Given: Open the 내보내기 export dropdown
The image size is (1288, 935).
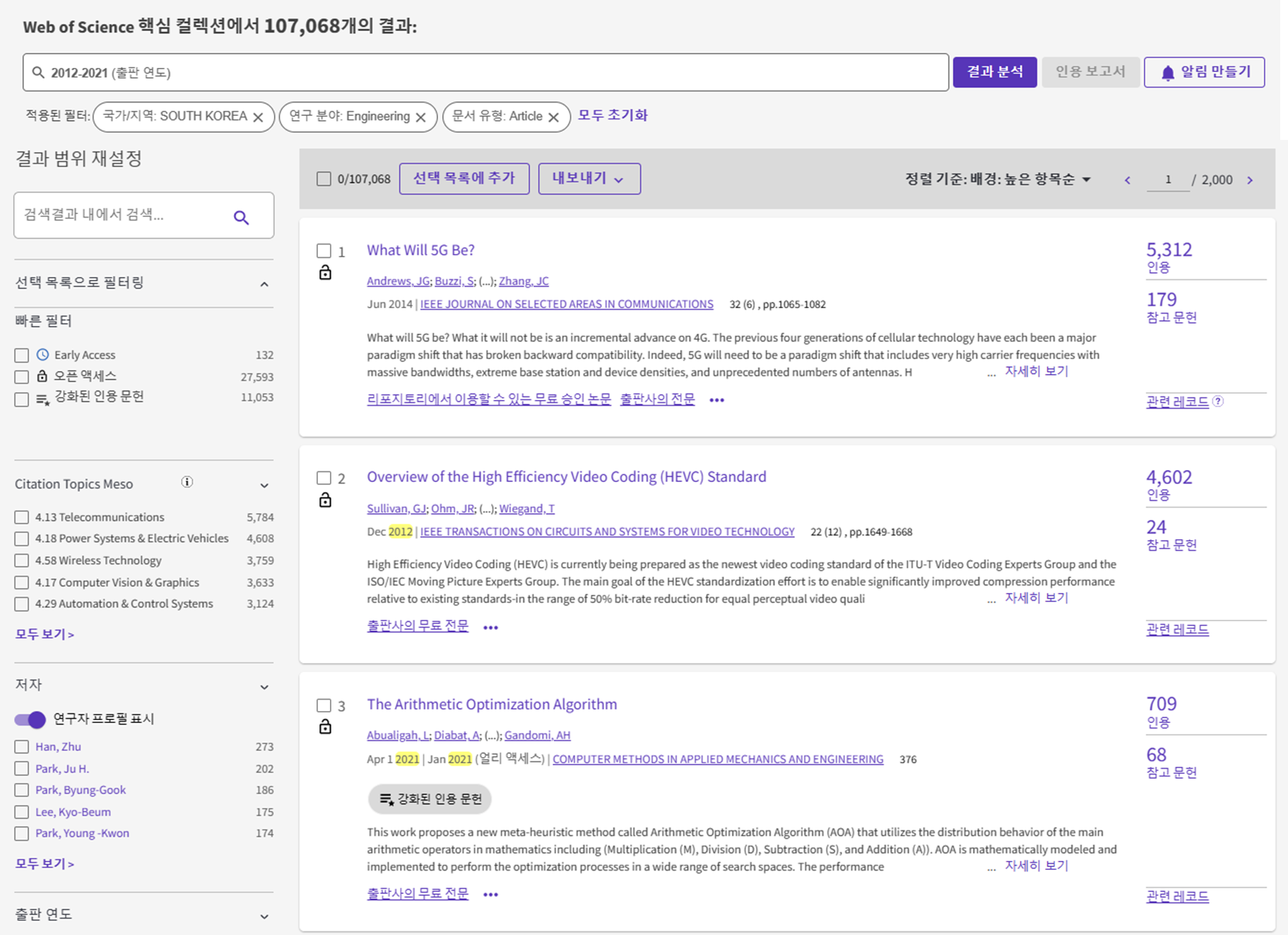Looking at the screenshot, I should point(589,179).
